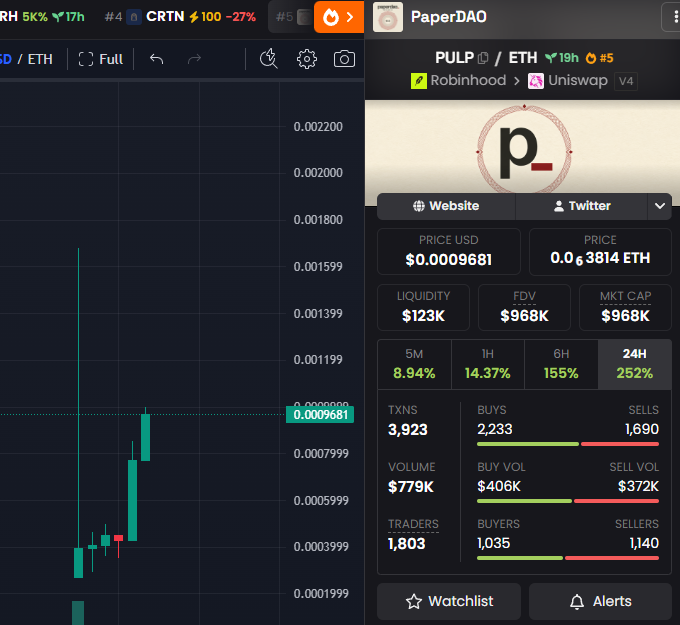This screenshot has height=625, width=680.
Task: Click the Robinhood chain icon
Action: tap(418, 81)
